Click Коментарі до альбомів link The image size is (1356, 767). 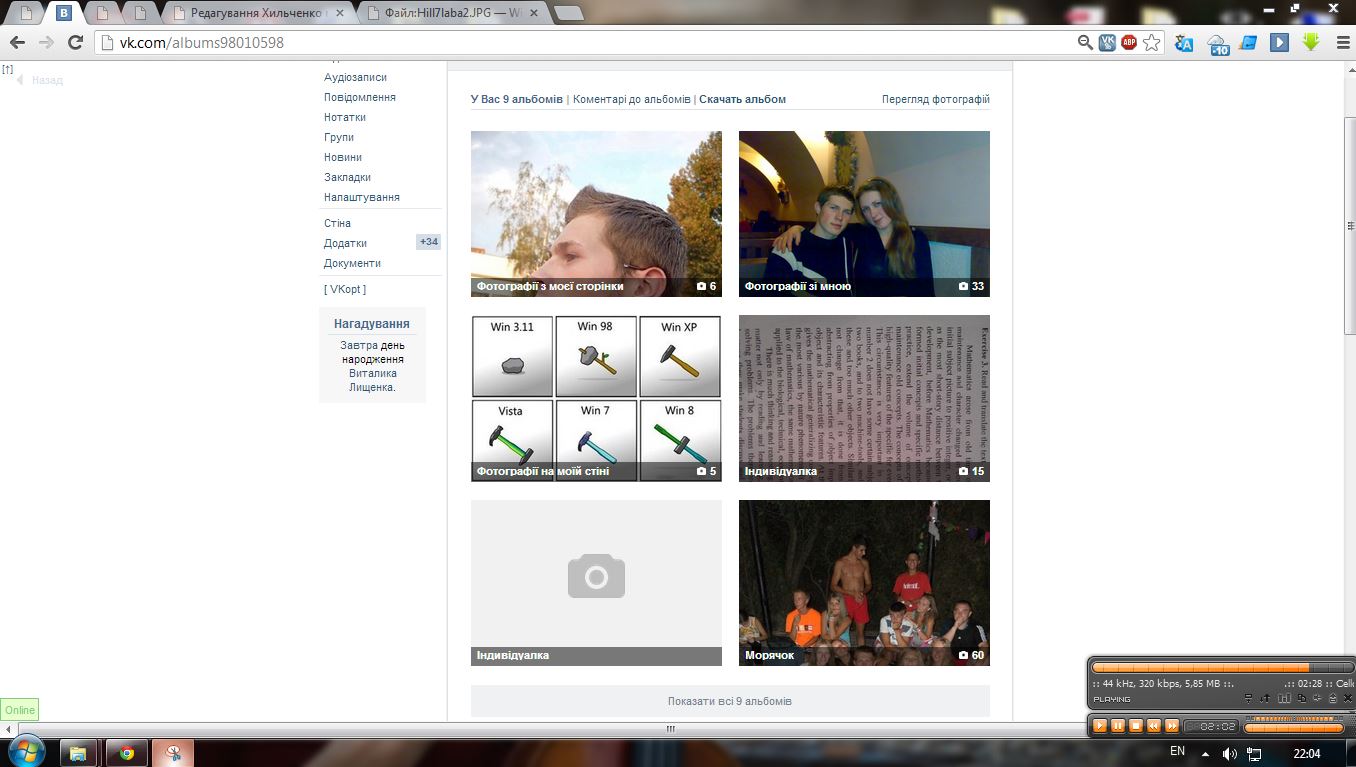pos(632,99)
